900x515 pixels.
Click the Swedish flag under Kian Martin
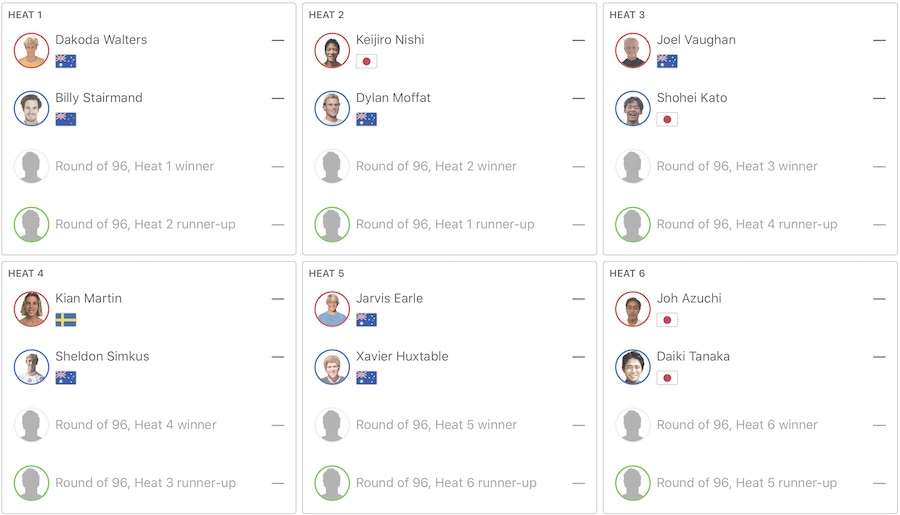pos(66,320)
